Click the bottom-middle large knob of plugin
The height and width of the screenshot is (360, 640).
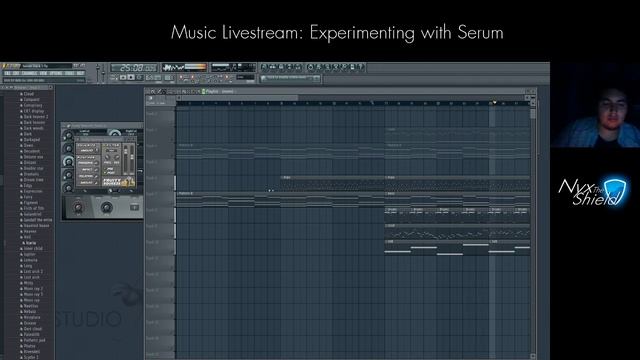coord(107,207)
